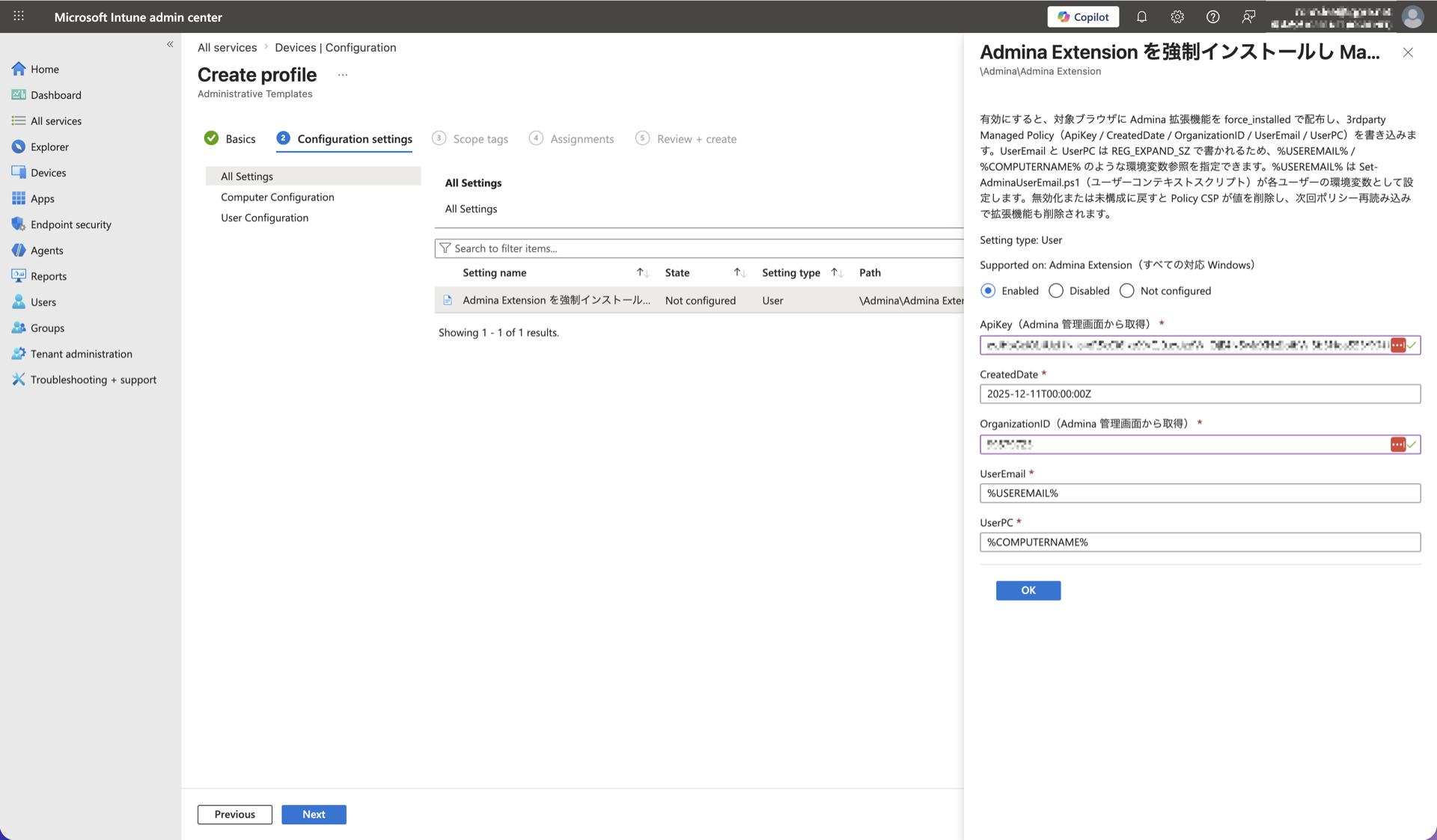This screenshot has width=1437, height=840.
Task: Click the CreatedDate input field
Action: pyautogui.click(x=1200, y=394)
